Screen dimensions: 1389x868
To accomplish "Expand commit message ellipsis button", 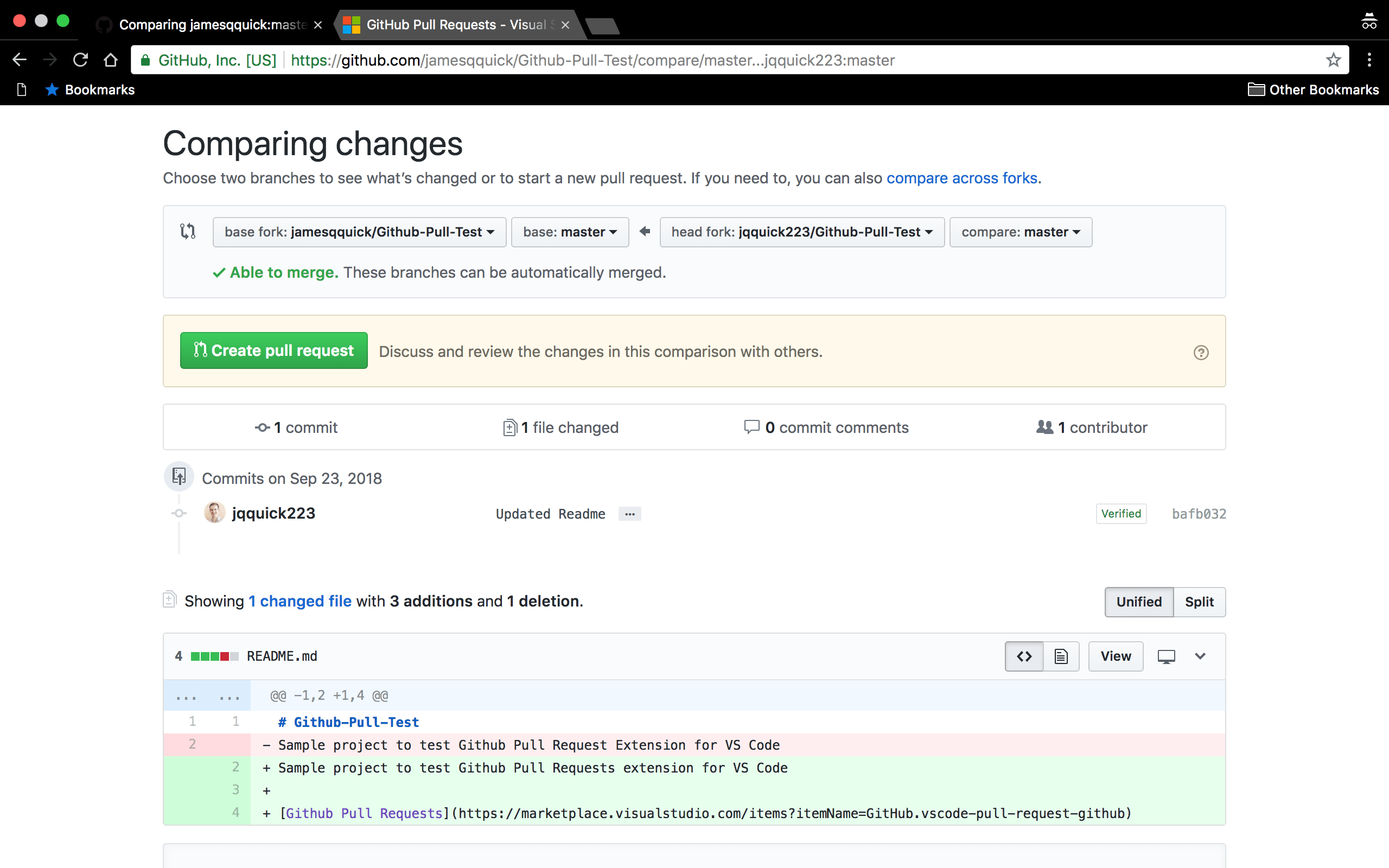I will coord(629,514).
